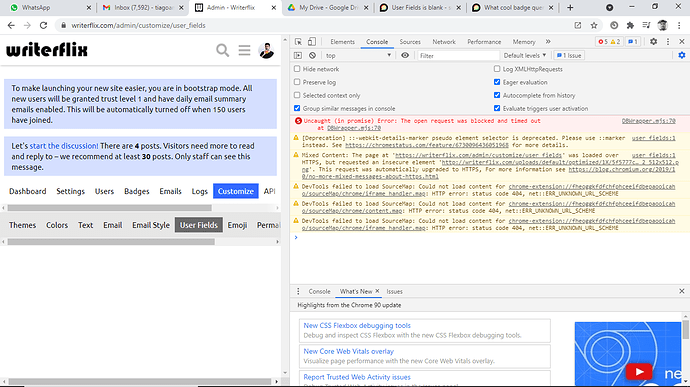
Task: Switch to the Sources tab
Action: click(410, 42)
